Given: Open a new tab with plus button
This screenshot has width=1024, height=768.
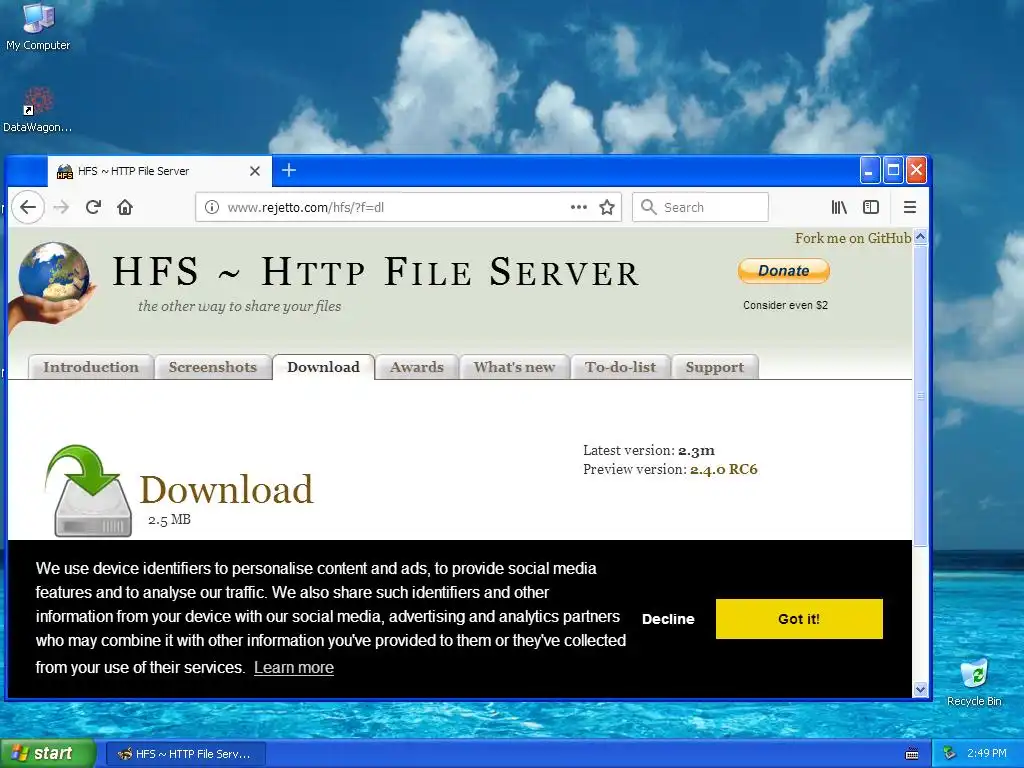Looking at the screenshot, I should [289, 170].
